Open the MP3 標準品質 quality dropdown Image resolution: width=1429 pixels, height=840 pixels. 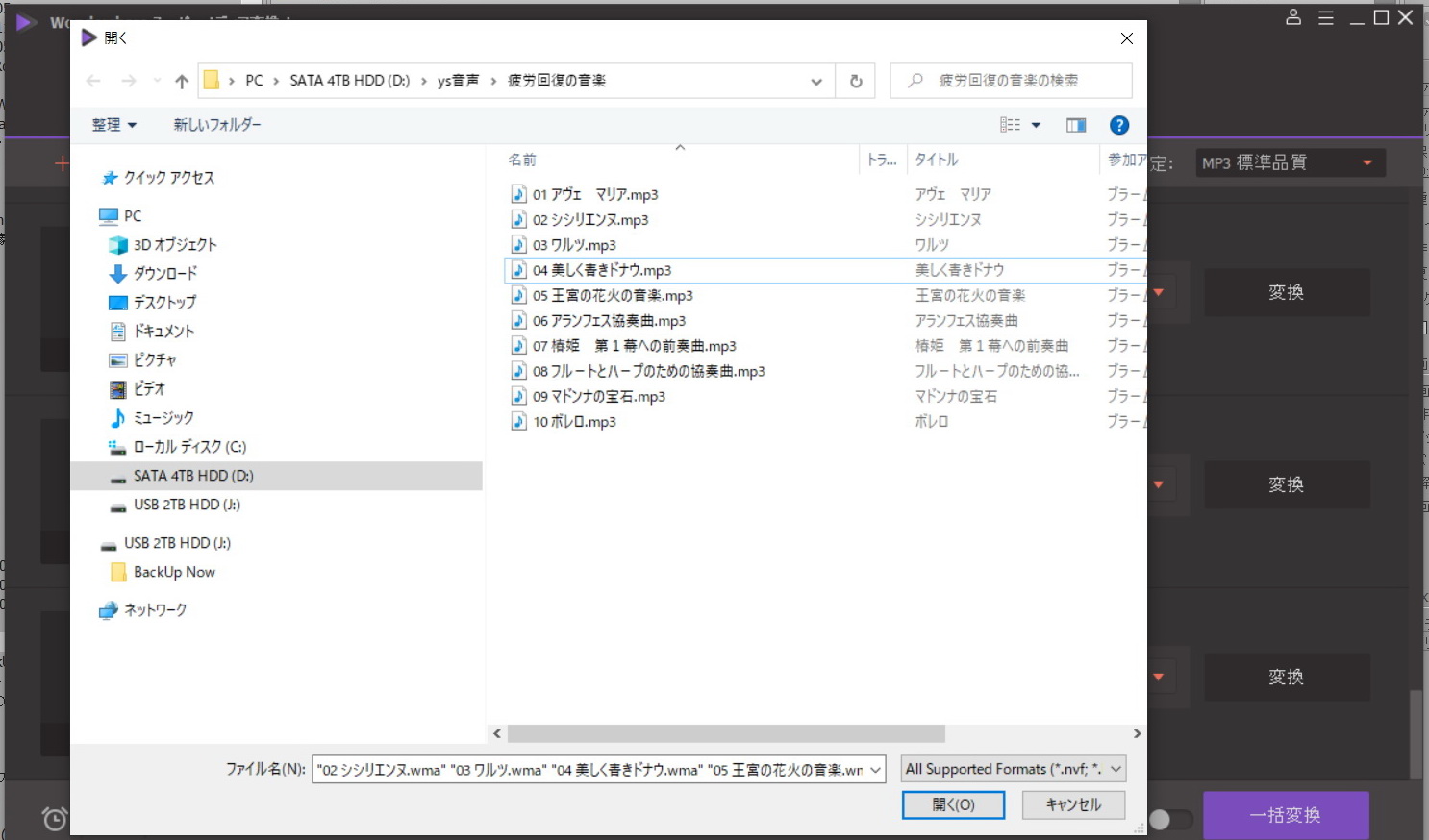coord(1291,163)
